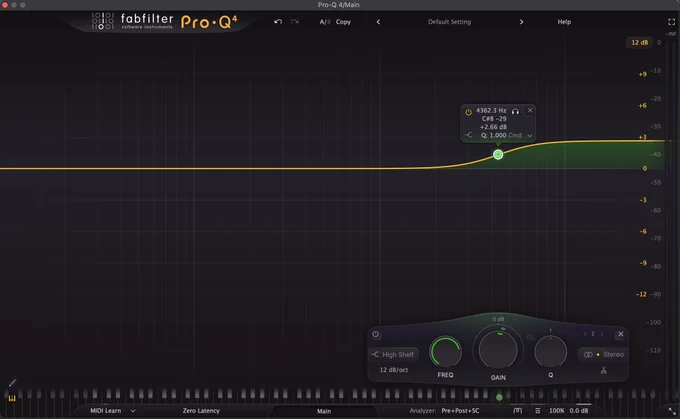Load the previous preset
This screenshot has width=680, height=419.
point(378,22)
